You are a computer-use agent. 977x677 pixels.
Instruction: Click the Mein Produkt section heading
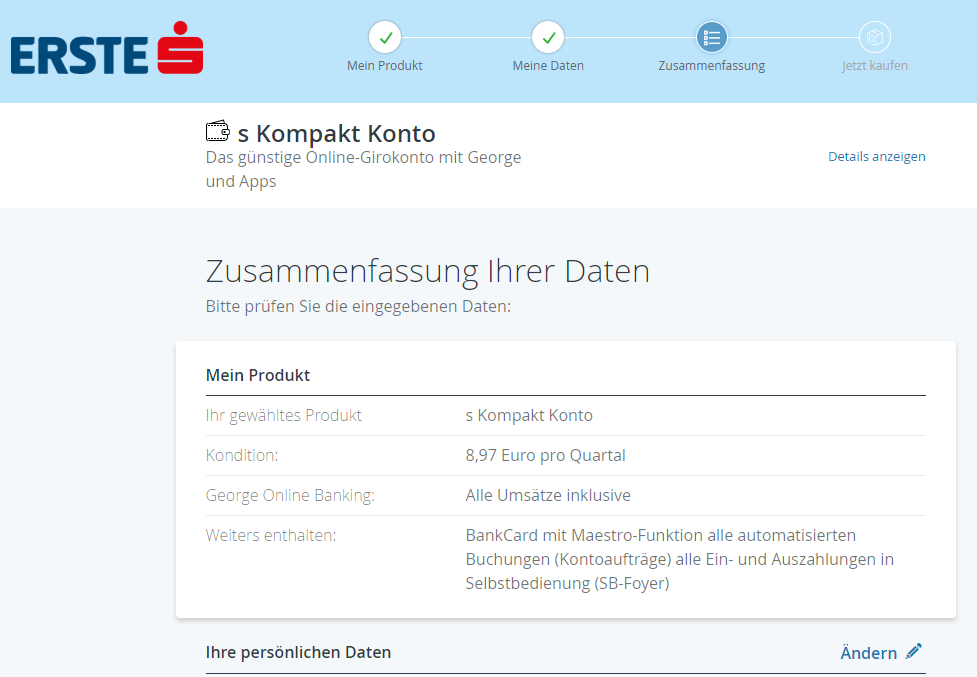click(258, 375)
